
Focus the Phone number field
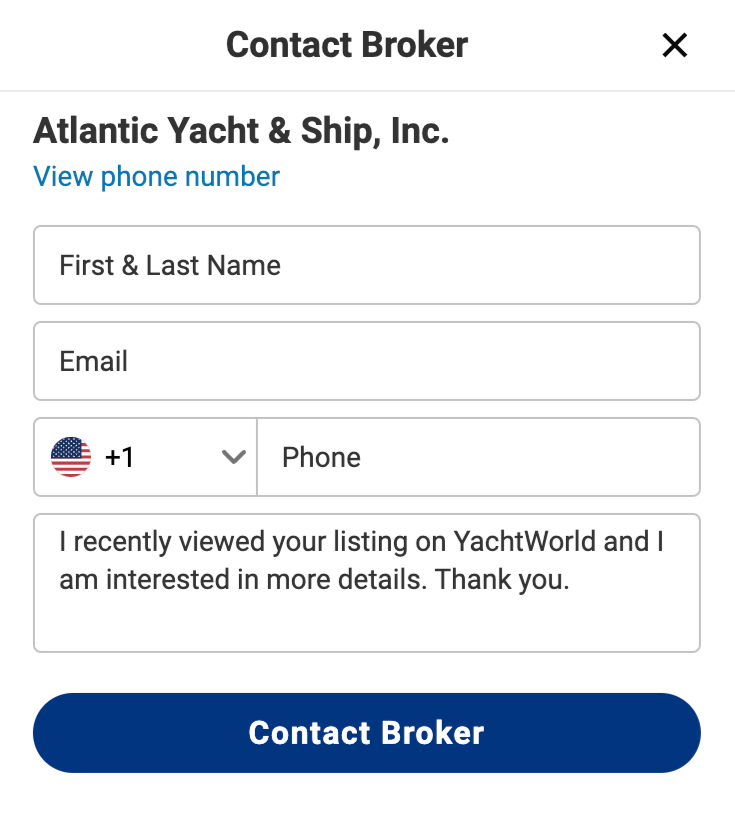[479, 457]
